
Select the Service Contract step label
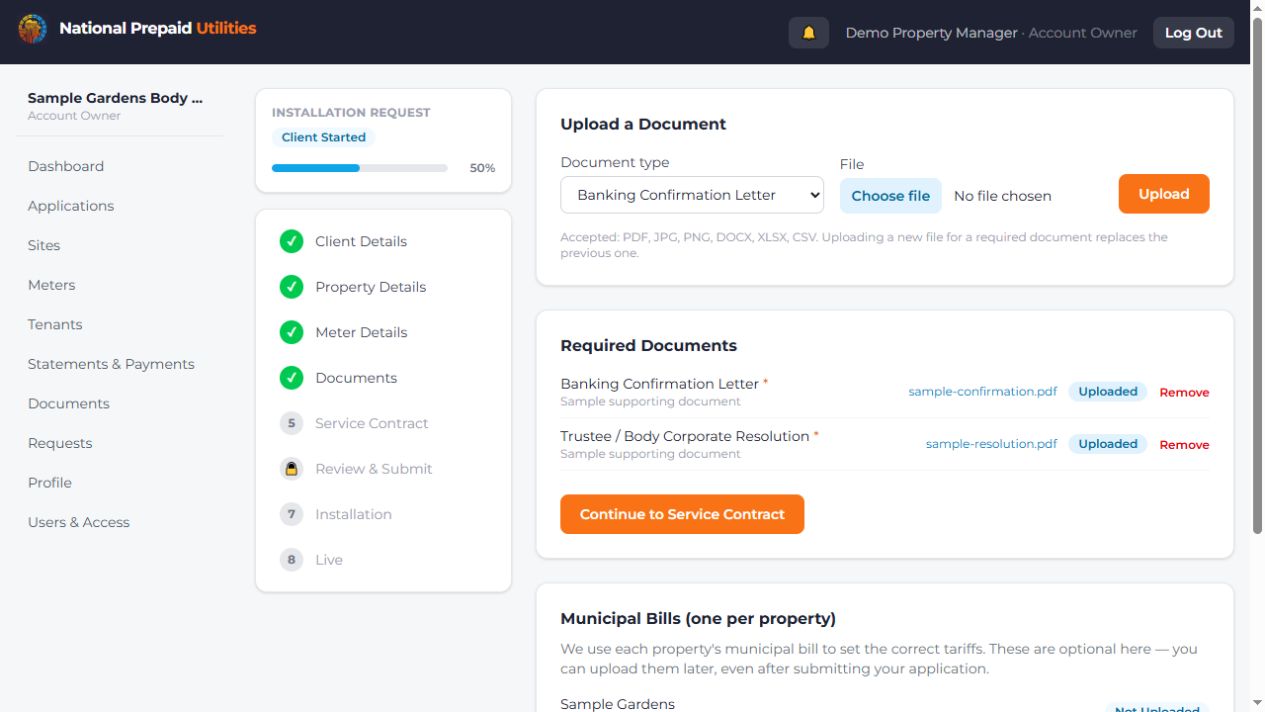click(x=371, y=423)
